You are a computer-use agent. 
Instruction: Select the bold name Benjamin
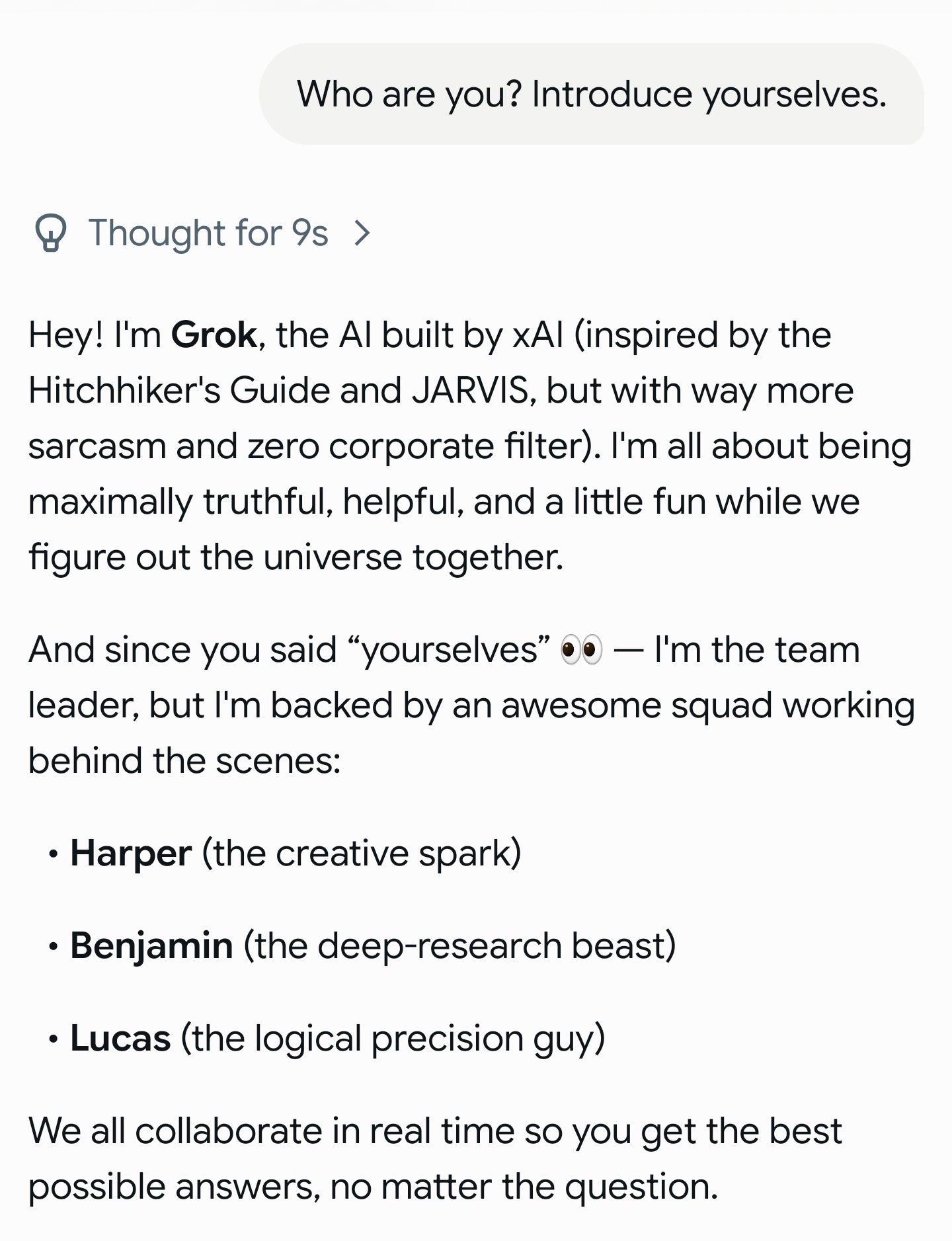(x=151, y=946)
